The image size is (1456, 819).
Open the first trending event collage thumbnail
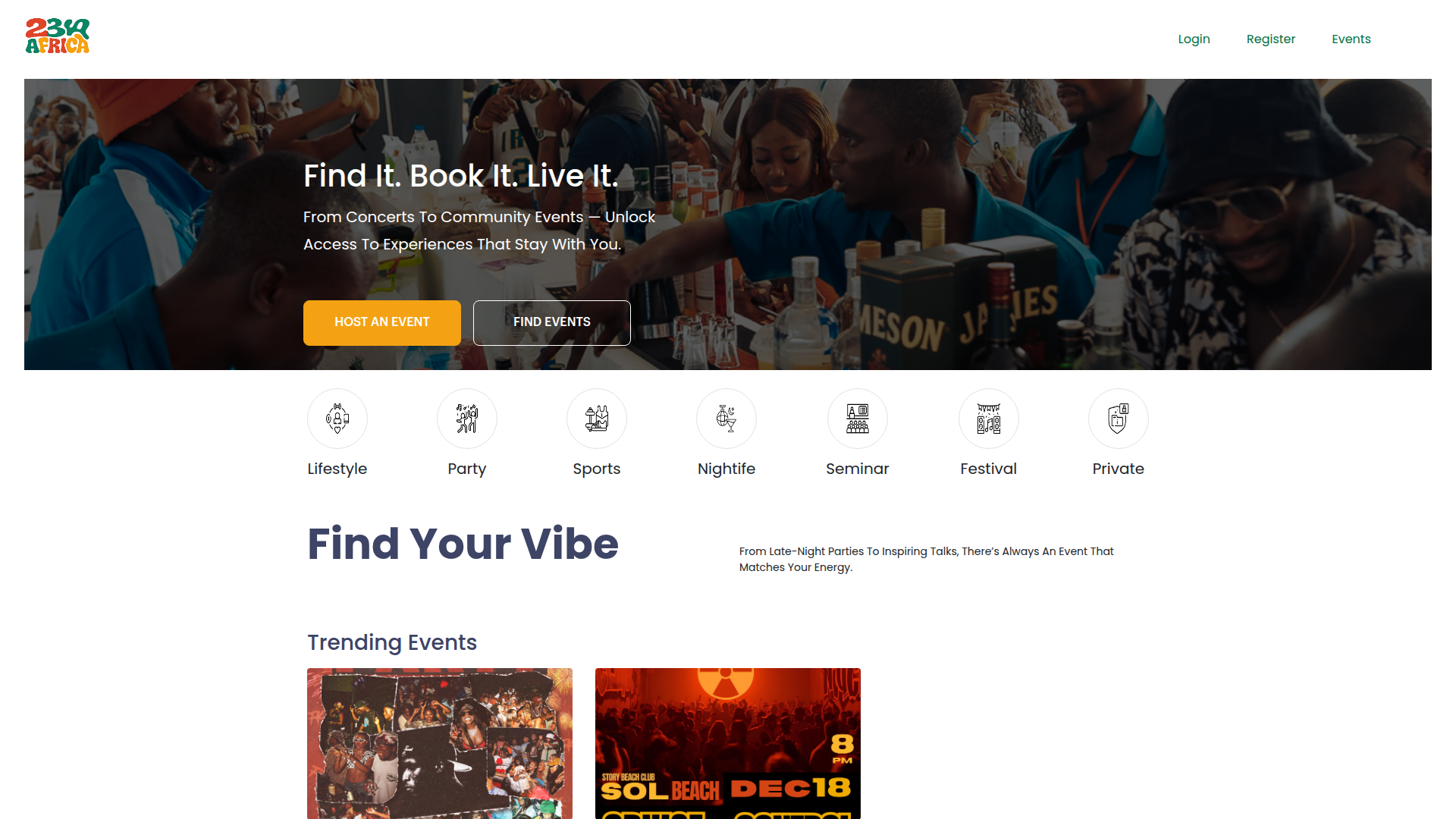(440, 743)
